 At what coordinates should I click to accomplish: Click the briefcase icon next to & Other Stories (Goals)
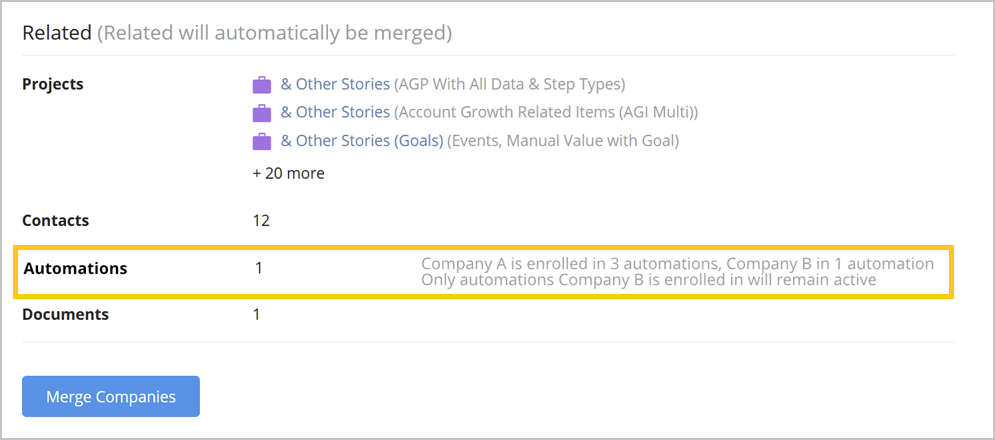(x=261, y=142)
